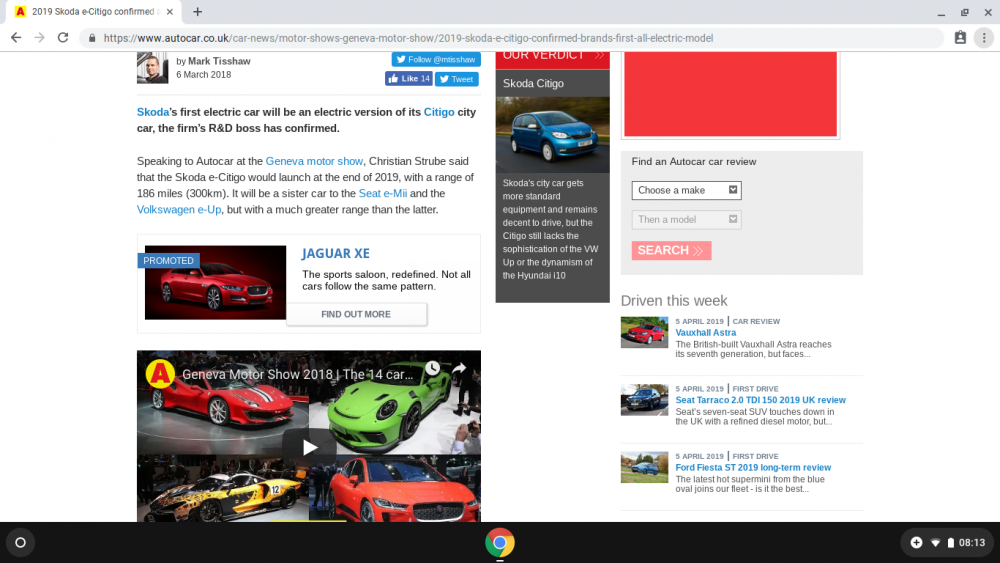Open Wi-Fi status in system tray
The width and height of the screenshot is (1000, 563).
point(936,543)
